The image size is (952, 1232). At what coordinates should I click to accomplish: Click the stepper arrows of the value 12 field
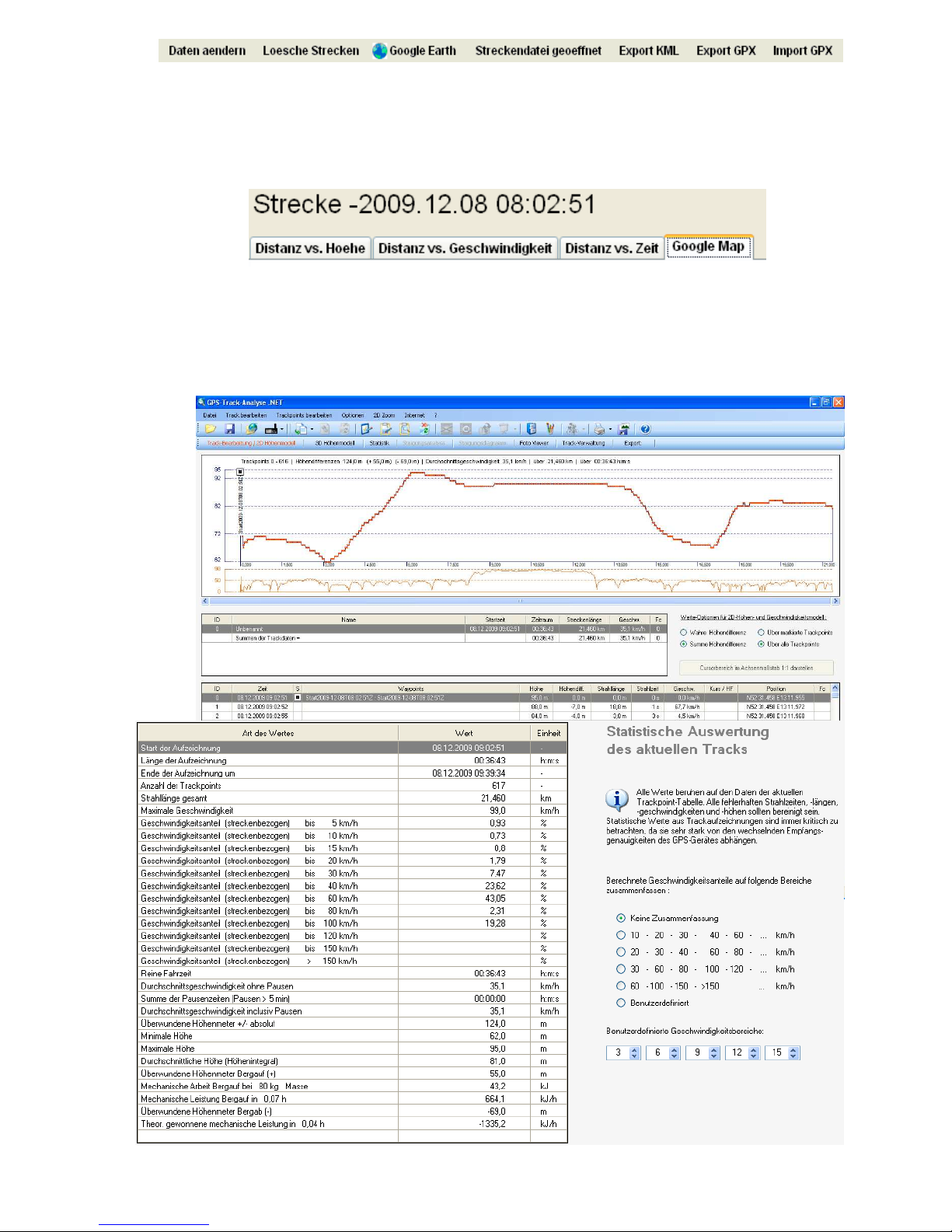(x=754, y=1053)
